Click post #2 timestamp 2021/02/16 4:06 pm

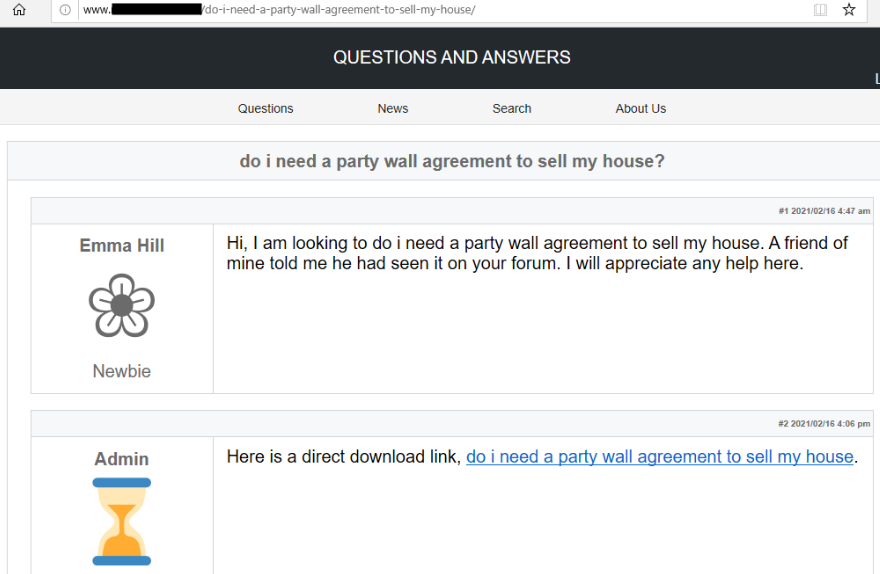point(824,424)
